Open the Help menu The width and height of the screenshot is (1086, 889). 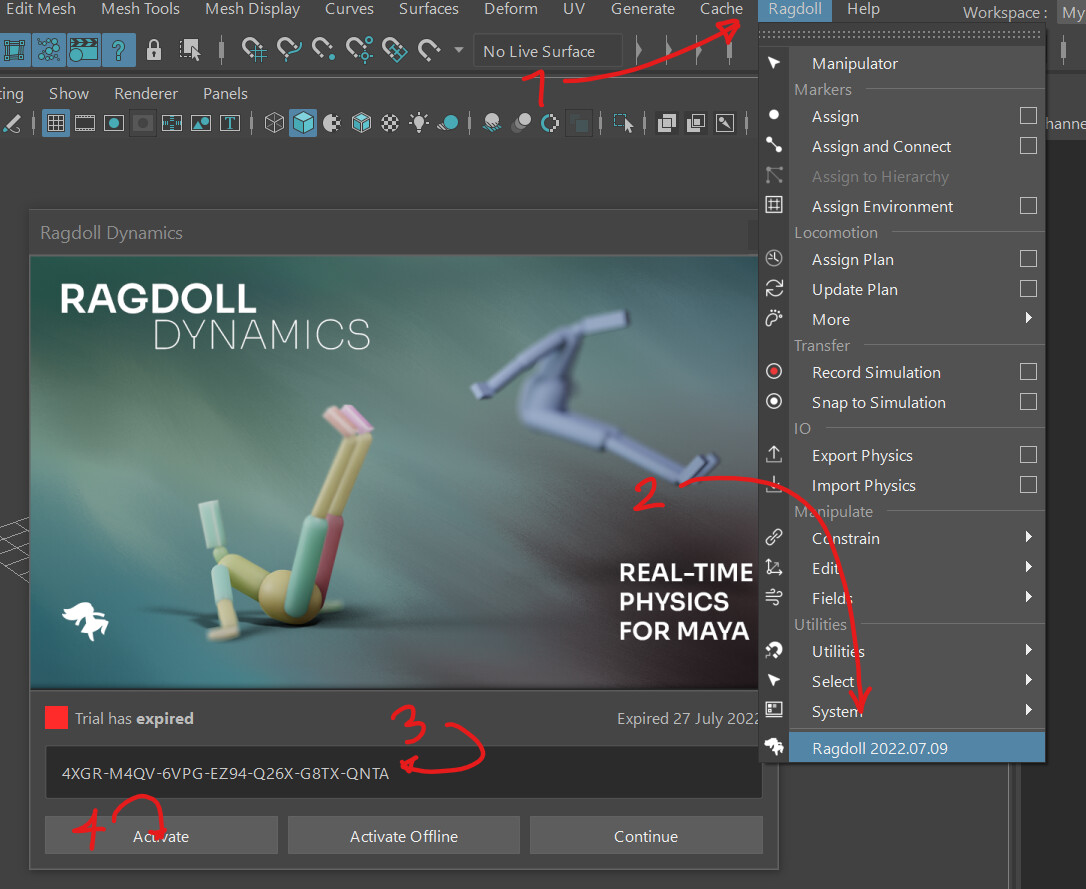coord(863,10)
